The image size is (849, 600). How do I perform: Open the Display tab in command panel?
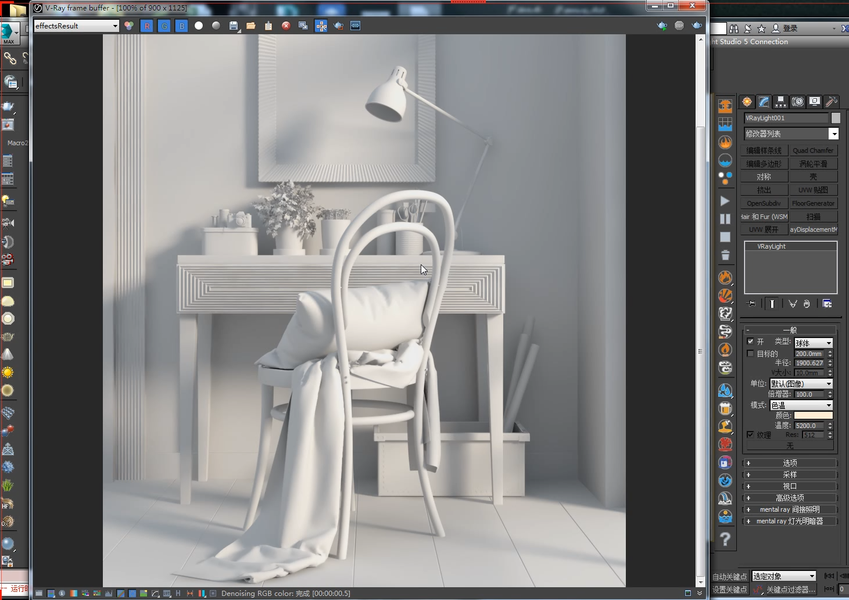pyautogui.click(x=814, y=102)
